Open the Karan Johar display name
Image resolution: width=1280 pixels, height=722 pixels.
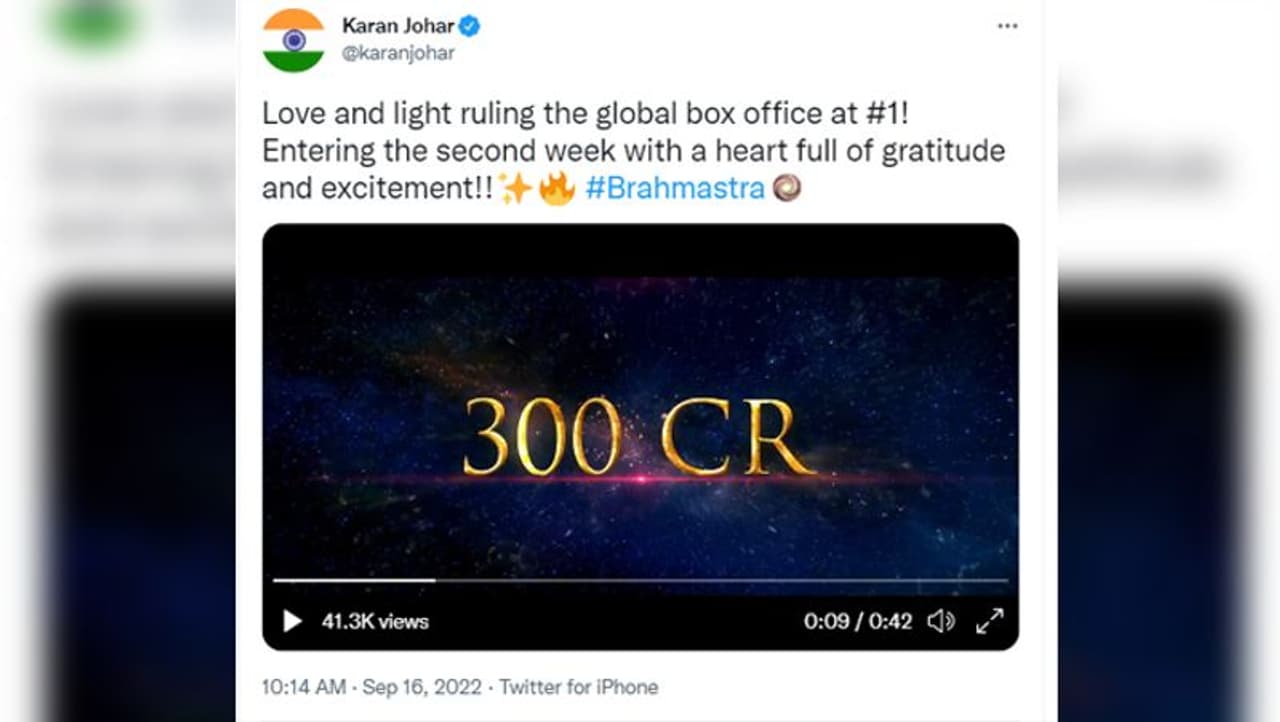pos(398,26)
